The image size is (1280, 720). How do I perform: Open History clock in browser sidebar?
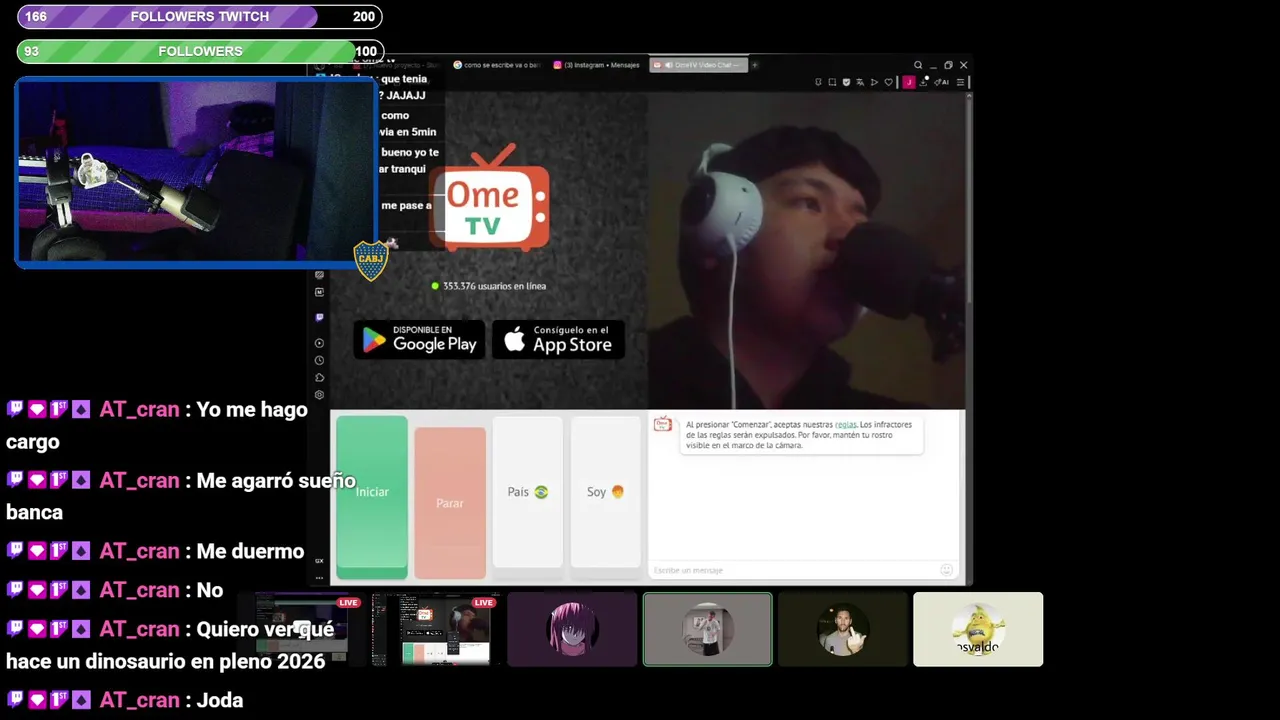click(319, 360)
